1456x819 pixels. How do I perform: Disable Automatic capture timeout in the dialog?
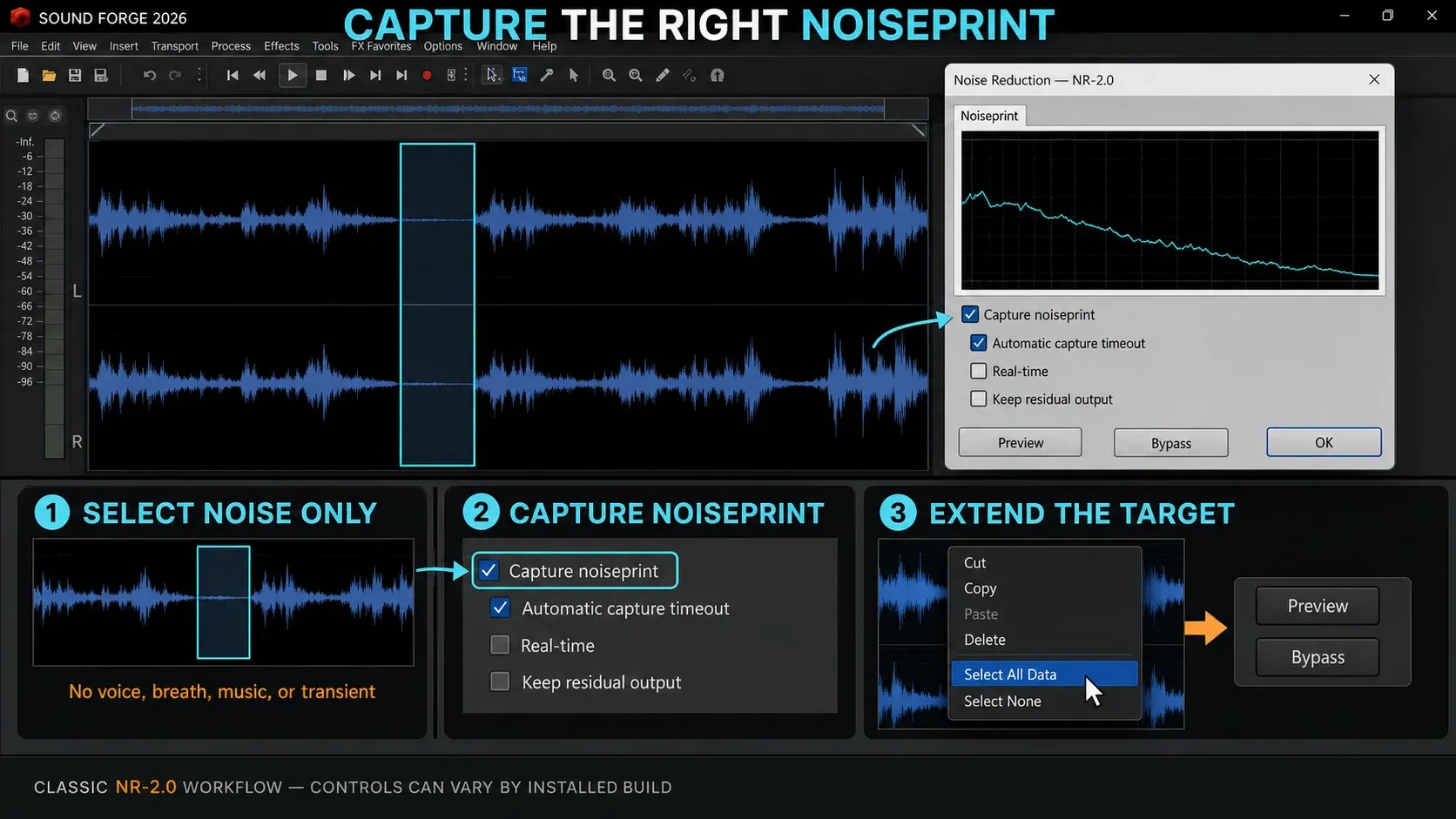[979, 343]
